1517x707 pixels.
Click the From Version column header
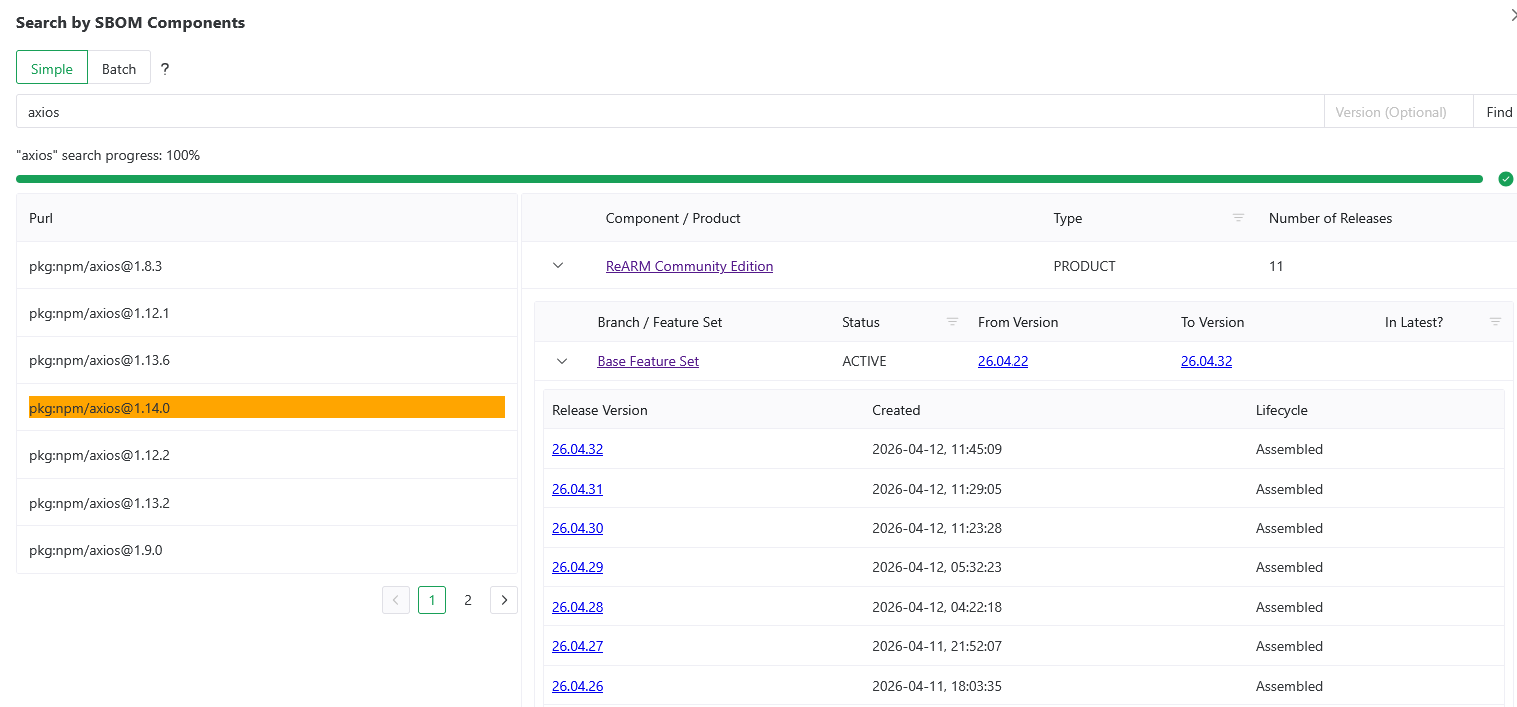pos(1018,322)
